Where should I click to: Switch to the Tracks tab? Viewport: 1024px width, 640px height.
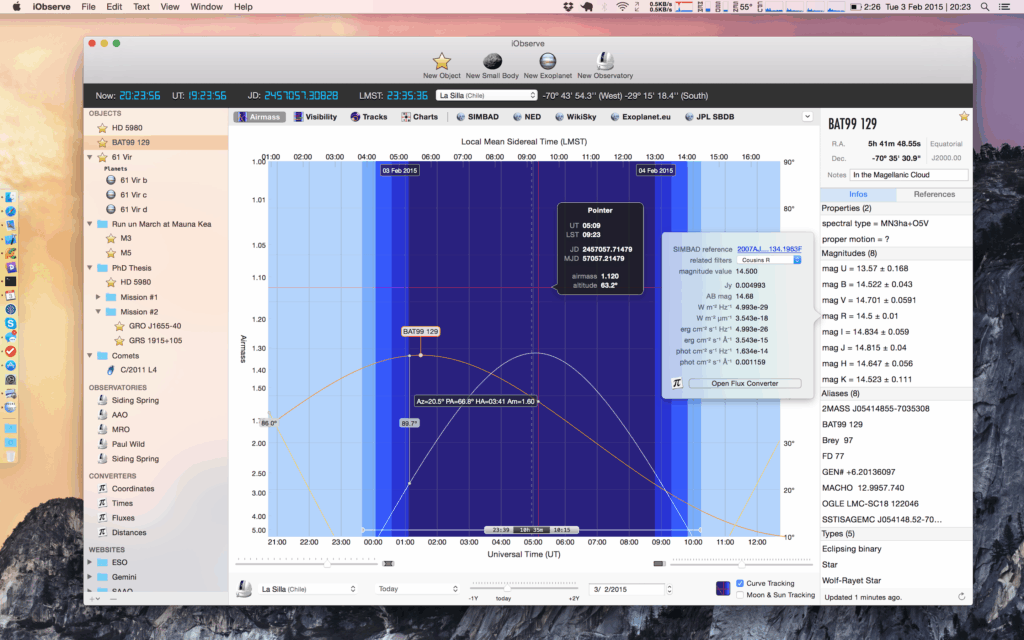[x=369, y=117]
